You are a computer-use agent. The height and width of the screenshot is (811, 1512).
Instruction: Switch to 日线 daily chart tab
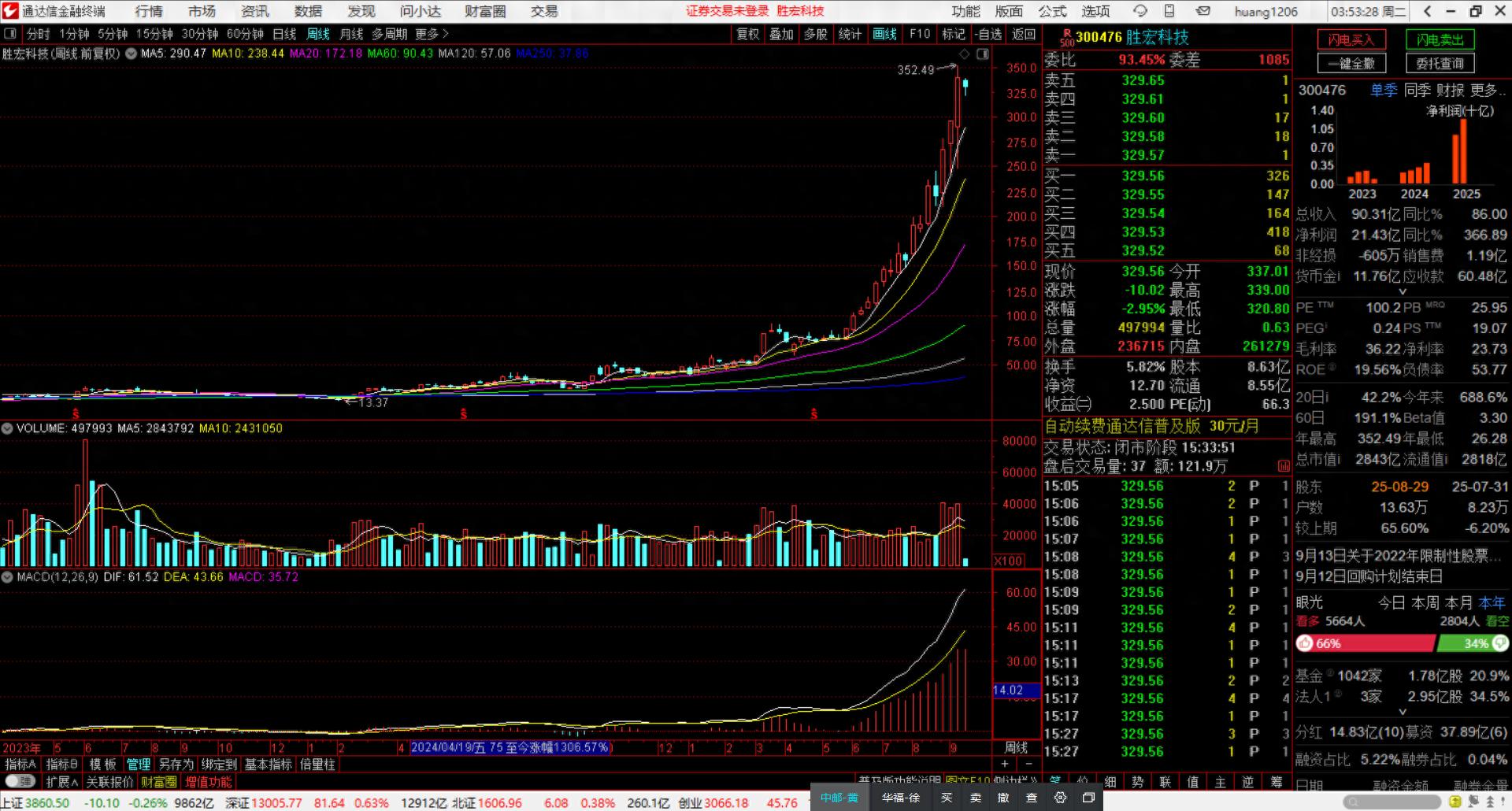284,34
